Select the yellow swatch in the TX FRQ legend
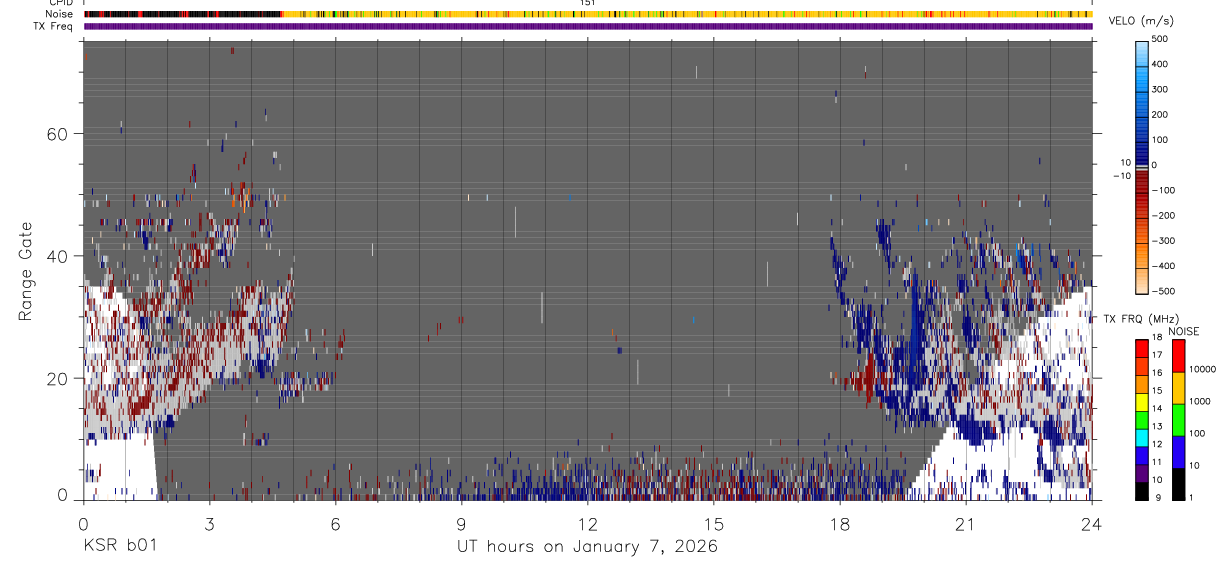1228x567 pixels. point(1141,402)
